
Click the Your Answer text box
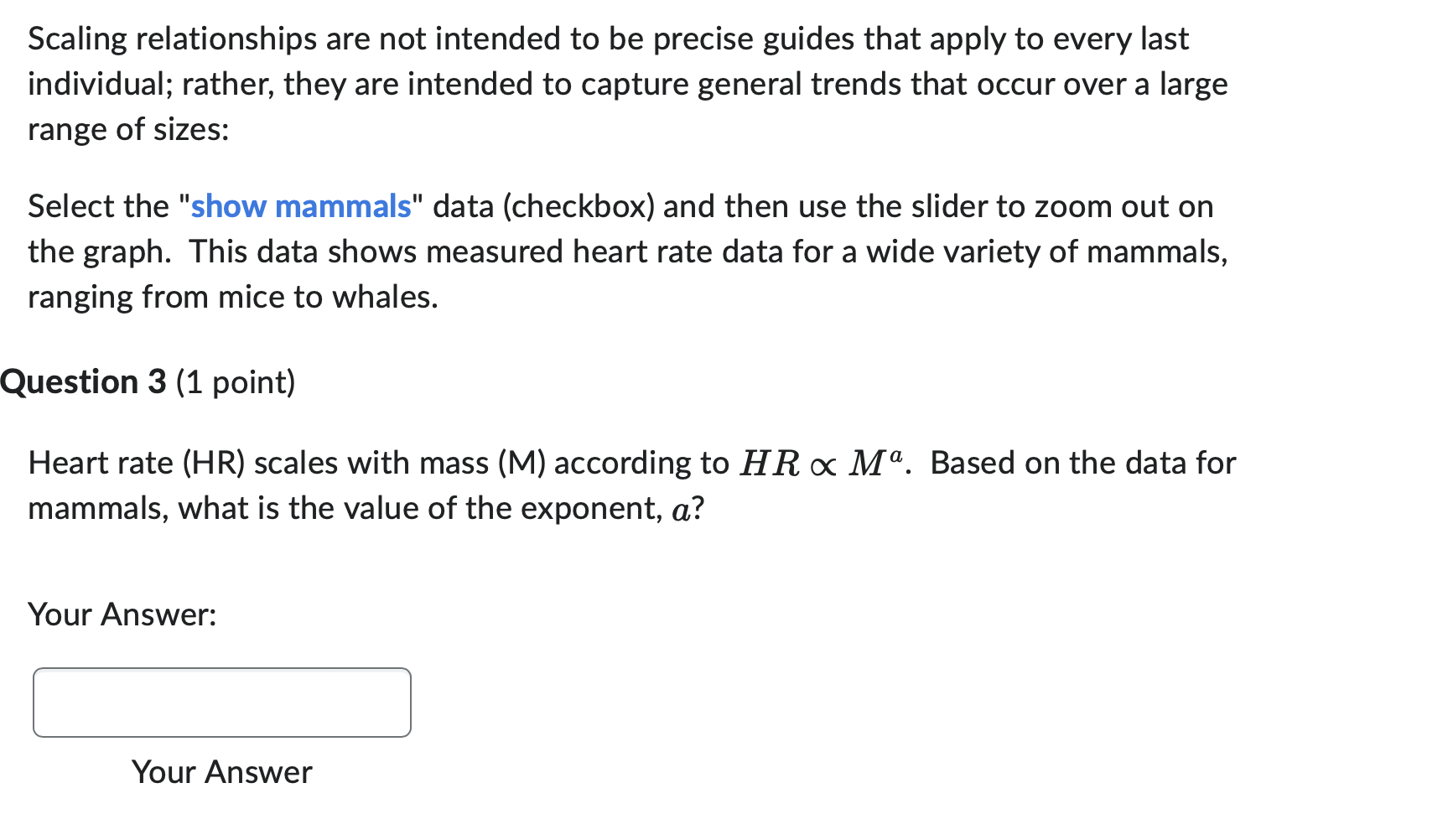[x=222, y=703]
